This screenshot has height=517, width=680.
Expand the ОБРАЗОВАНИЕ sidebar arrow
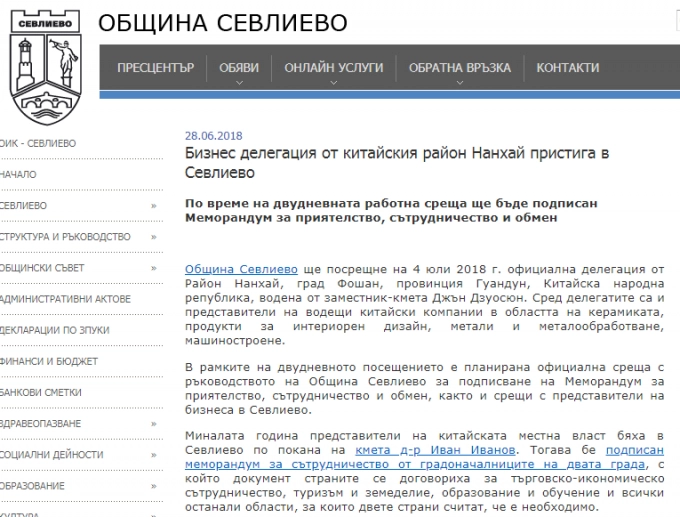click(x=153, y=486)
